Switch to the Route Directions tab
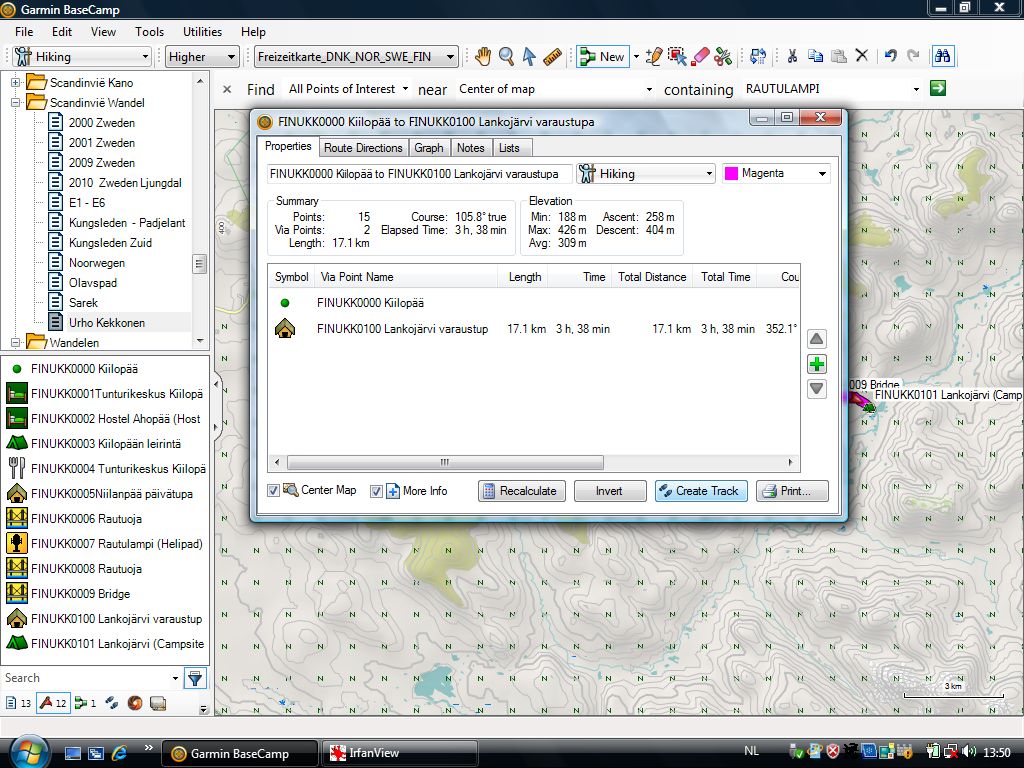Viewport: 1024px width, 768px height. (363, 148)
